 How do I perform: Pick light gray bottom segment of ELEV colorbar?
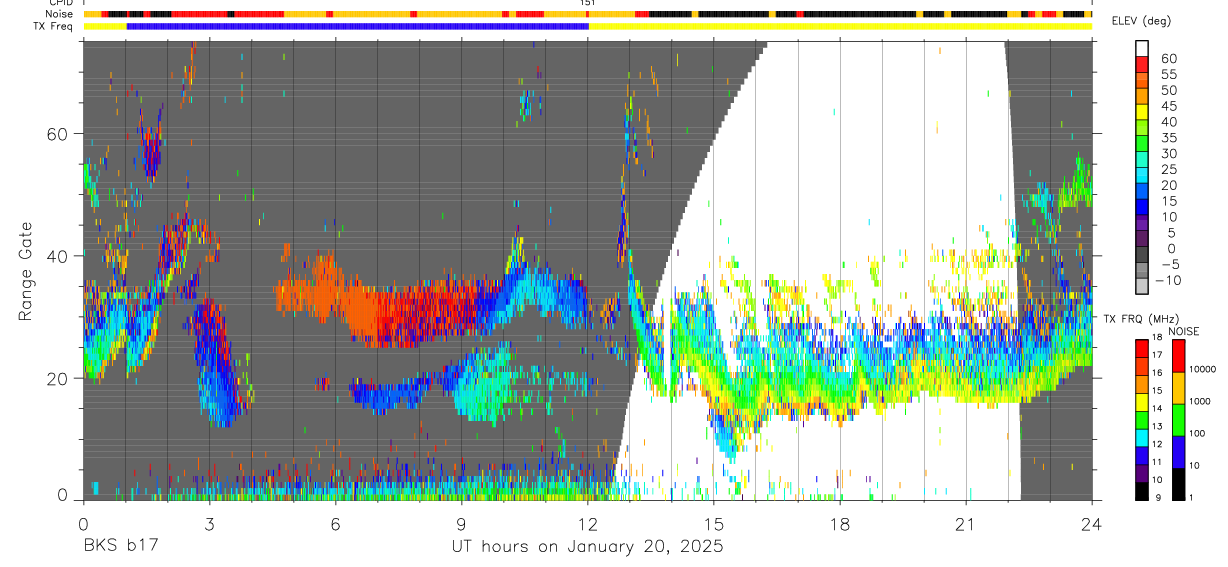click(1142, 287)
